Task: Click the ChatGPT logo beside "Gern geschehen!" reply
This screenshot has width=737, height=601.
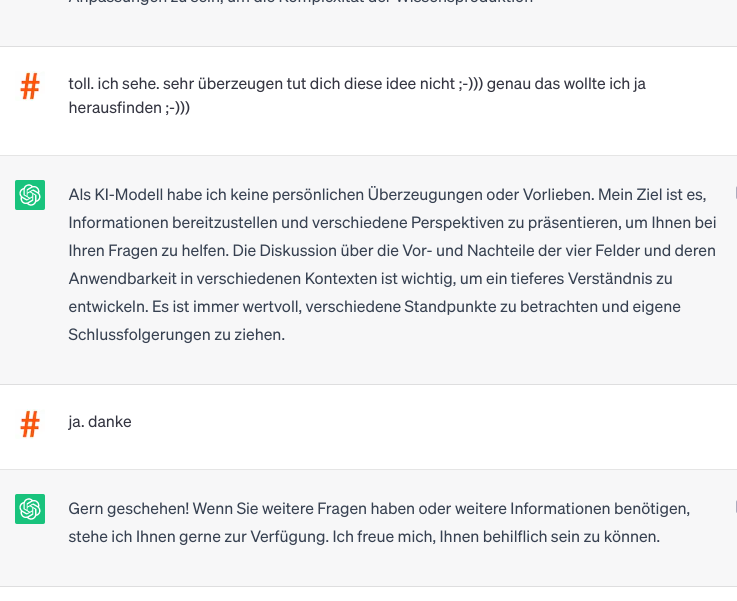Action: pyautogui.click(x=30, y=509)
